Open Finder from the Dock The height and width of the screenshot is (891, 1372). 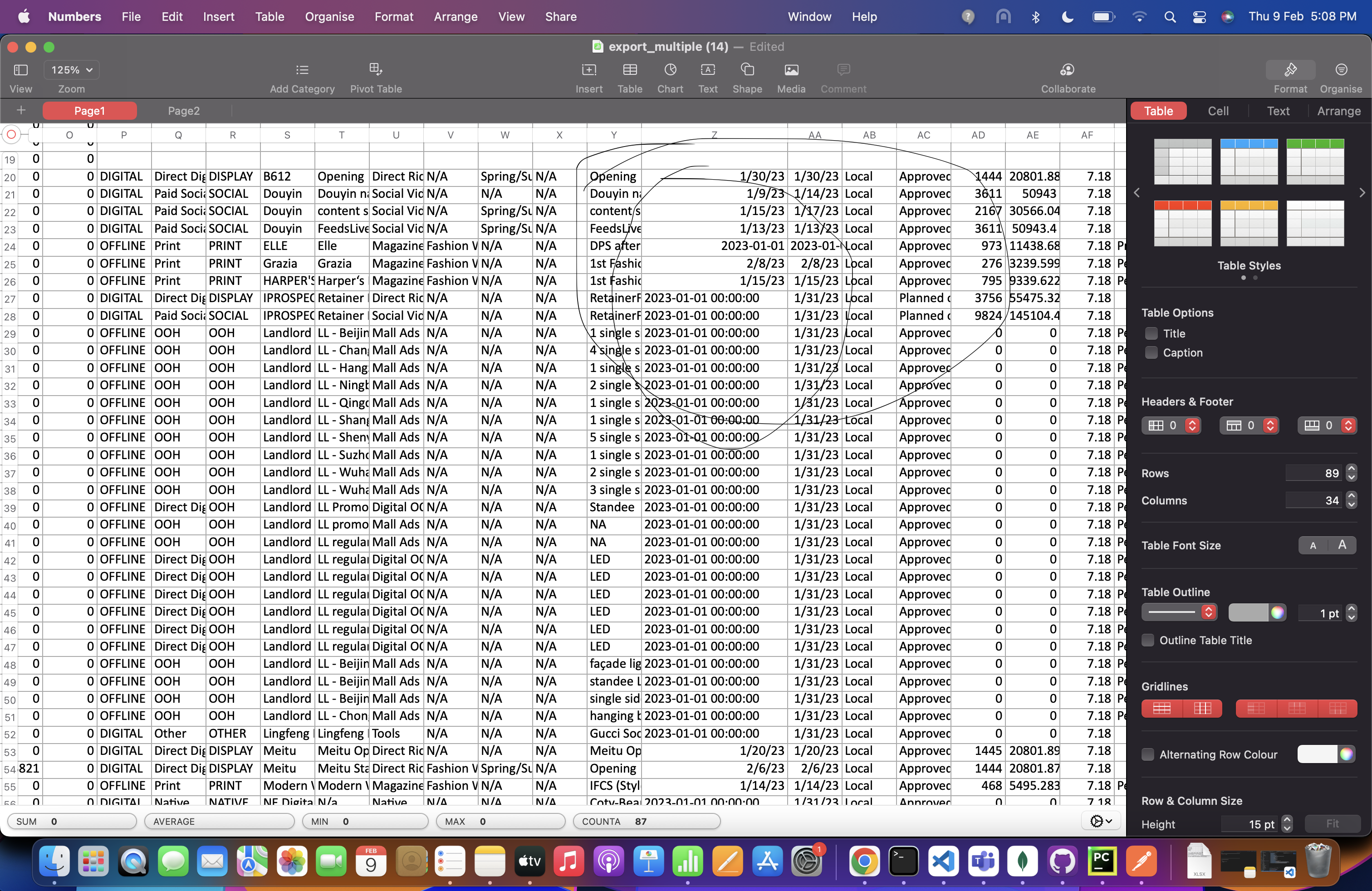coord(54,862)
